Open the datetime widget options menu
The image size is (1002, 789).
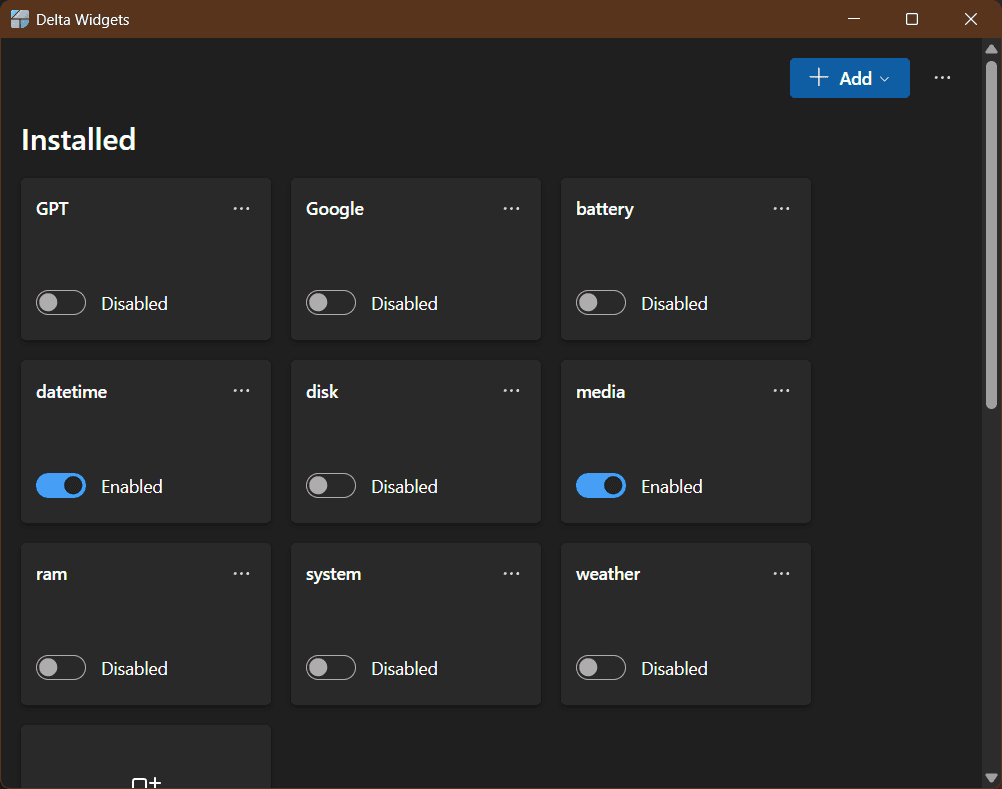coord(241,390)
